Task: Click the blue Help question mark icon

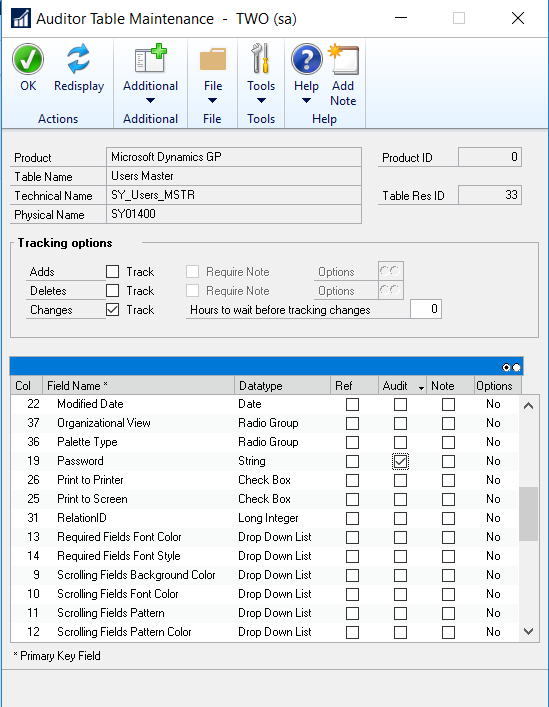Action: (307, 59)
